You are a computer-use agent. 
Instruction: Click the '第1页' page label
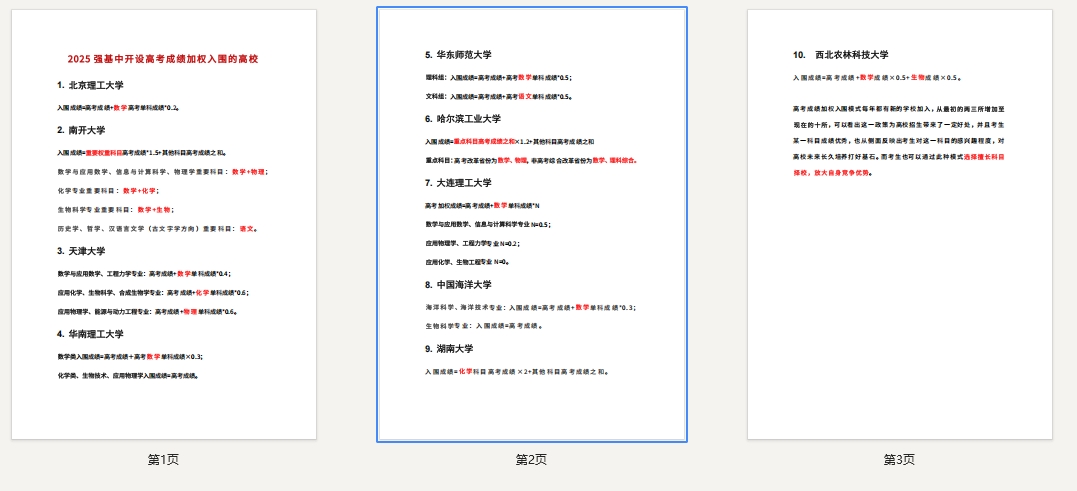(163, 459)
